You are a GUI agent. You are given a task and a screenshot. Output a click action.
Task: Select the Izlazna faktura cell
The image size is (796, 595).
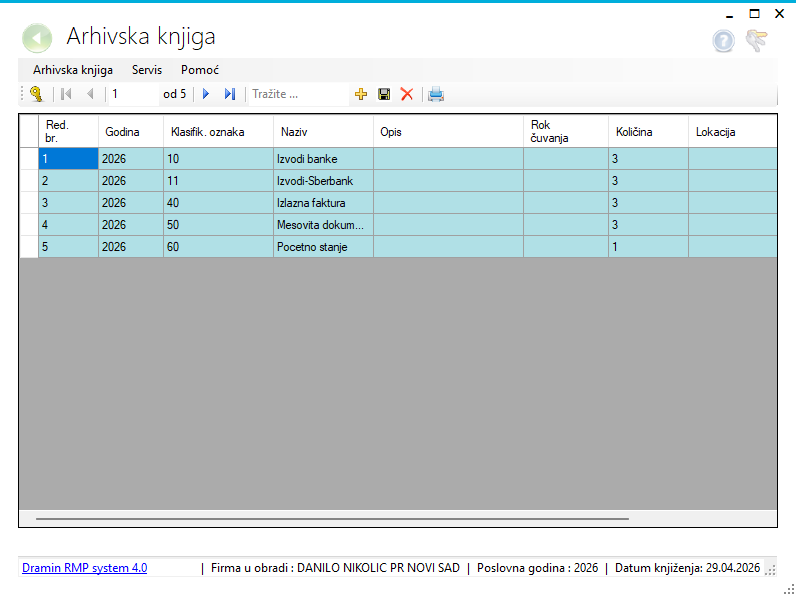tap(323, 203)
